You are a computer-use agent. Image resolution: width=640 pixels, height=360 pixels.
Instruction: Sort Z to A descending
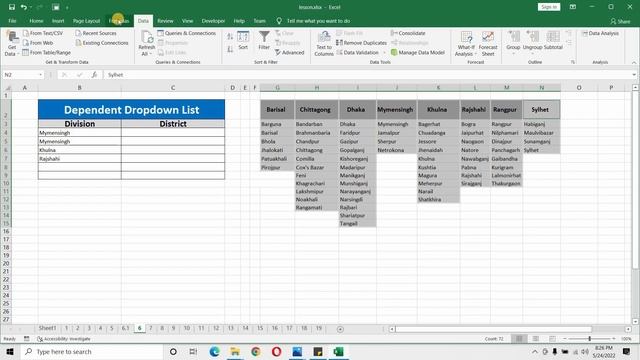pyautogui.click(x=230, y=49)
